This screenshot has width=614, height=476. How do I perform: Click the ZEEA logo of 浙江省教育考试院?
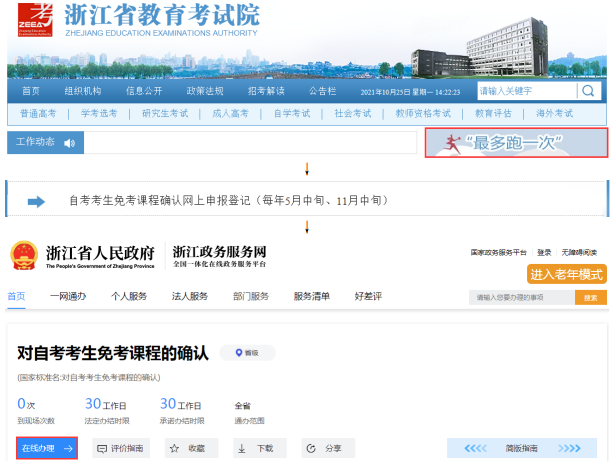coord(36,20)
